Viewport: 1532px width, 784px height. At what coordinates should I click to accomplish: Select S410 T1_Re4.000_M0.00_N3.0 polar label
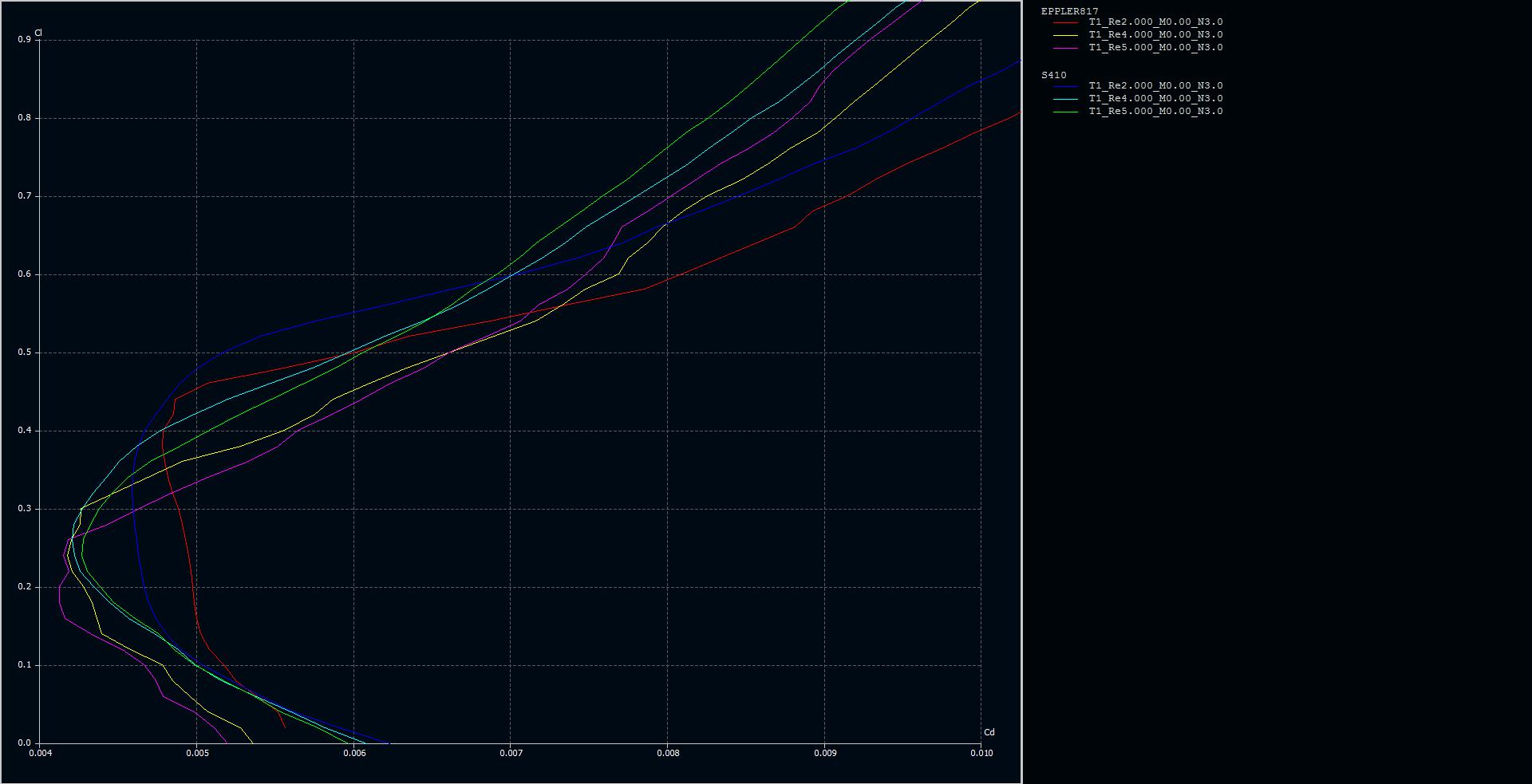[x=1155, y=99]
